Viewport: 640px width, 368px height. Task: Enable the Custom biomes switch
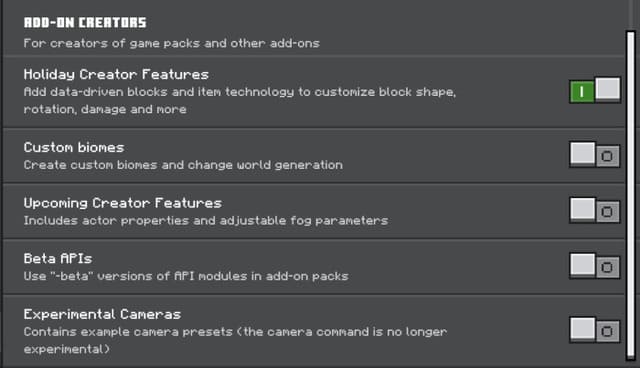(x=595, y=155)
